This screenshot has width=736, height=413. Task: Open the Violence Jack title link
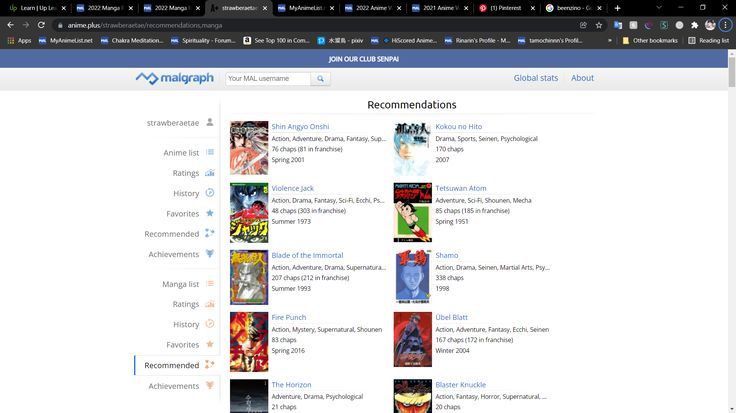292,188
